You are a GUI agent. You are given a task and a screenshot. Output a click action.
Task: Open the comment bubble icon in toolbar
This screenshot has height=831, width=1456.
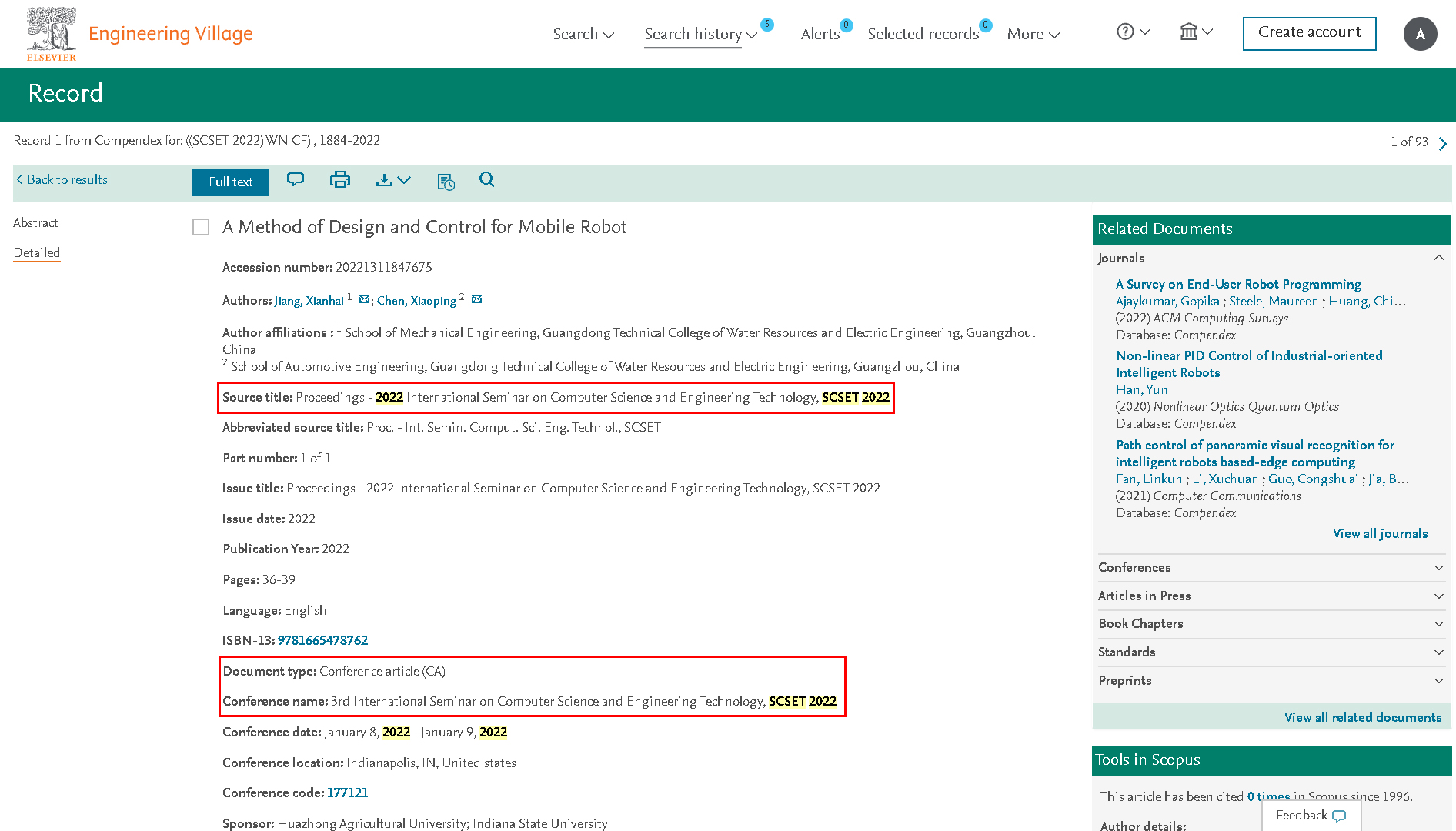pyautogui.click(x=296, y=180)
